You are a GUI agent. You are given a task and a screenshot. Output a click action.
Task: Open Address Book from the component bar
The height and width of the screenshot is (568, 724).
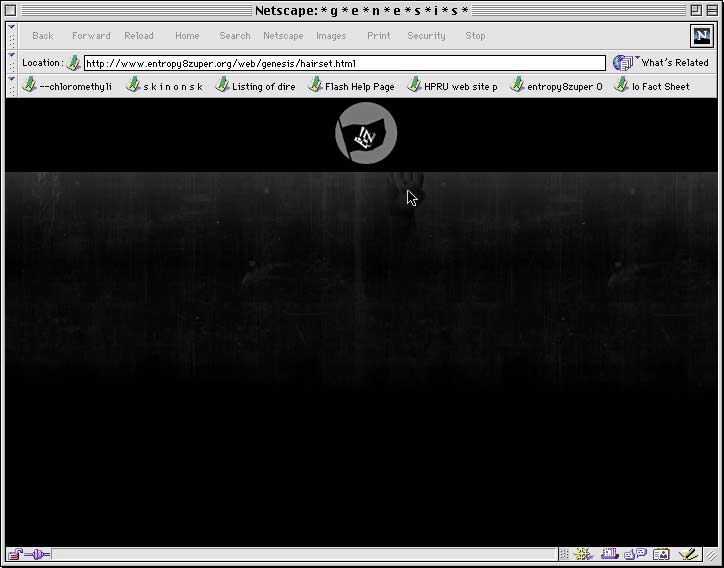point(661,554)
